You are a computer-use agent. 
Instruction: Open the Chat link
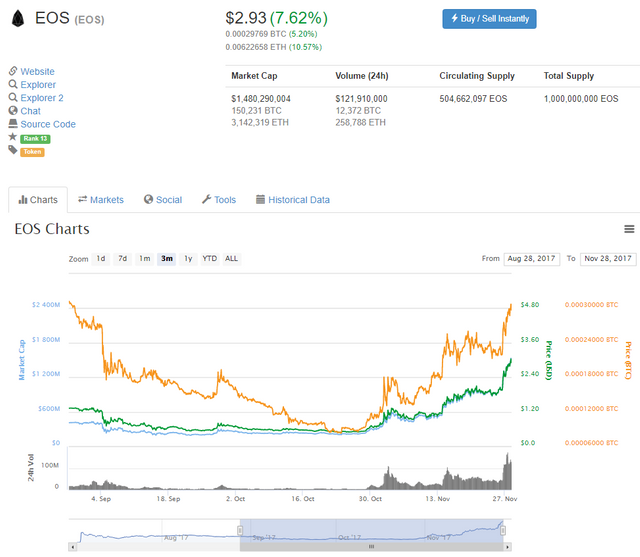click(31, 111)
